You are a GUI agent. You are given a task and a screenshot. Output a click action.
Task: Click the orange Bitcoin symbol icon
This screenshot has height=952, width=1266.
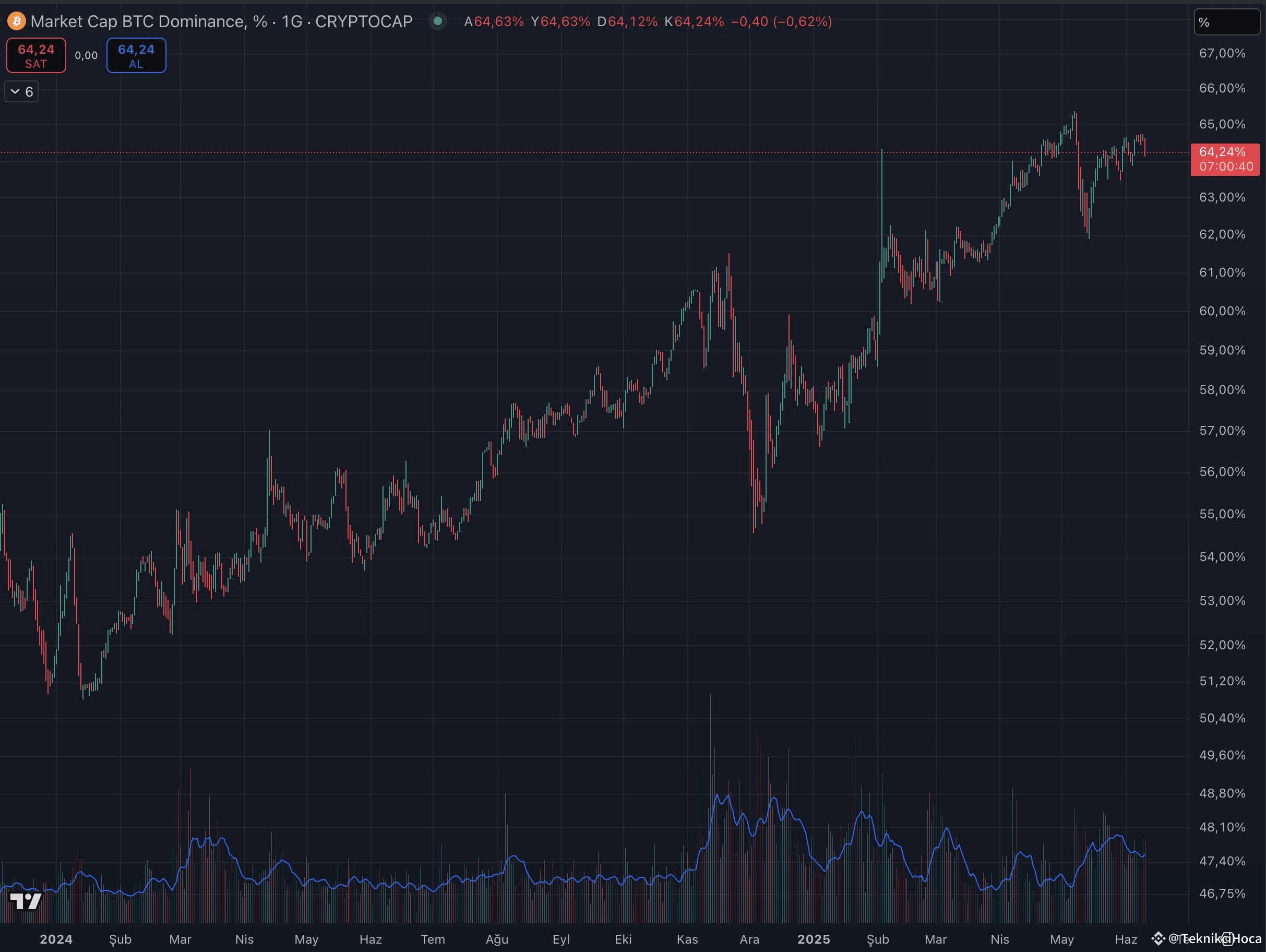point(17,21)
